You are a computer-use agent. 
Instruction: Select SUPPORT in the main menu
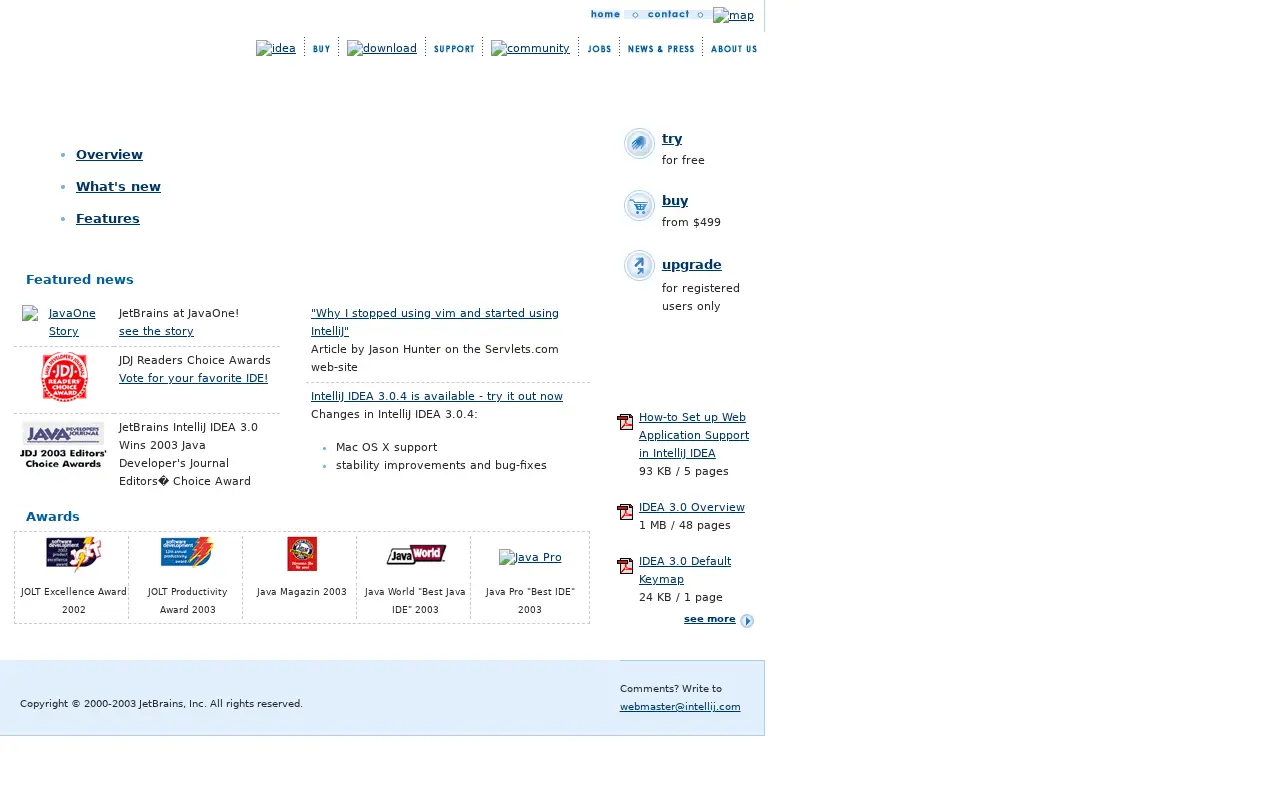pos(454,48)
